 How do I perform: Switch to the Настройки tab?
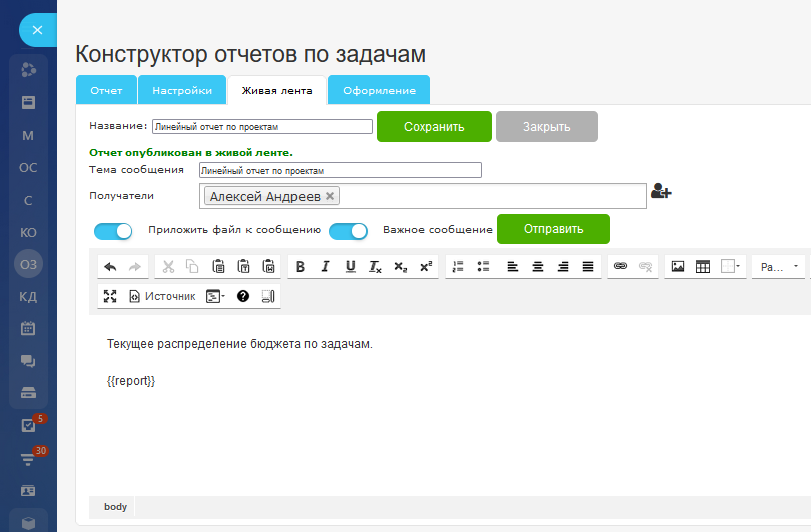[x=182, y=90]
